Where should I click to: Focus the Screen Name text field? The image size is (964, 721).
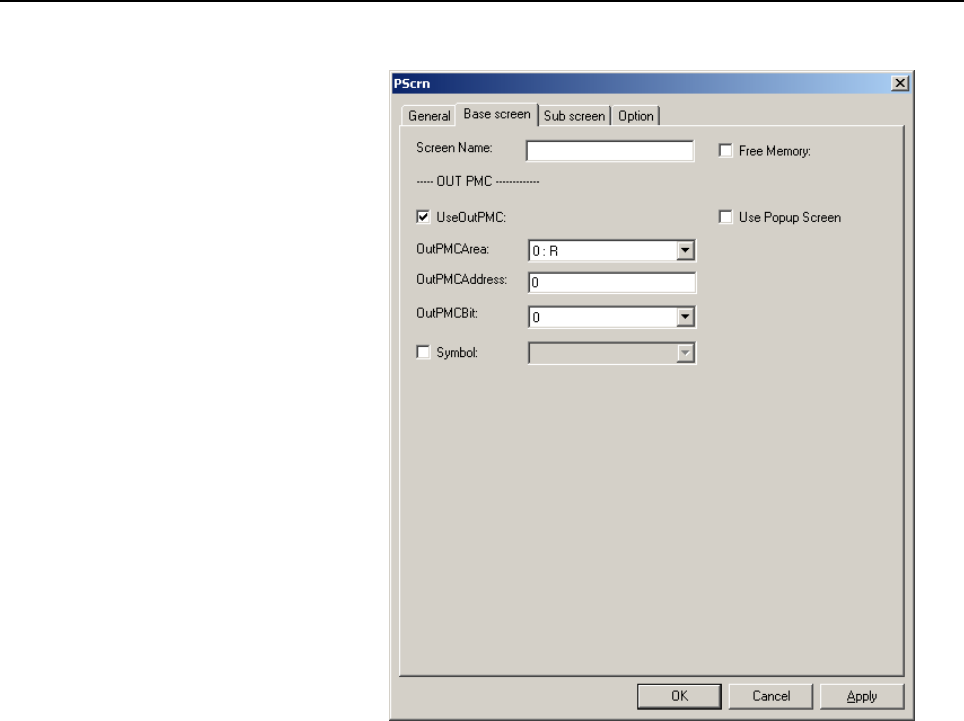tap(610, 151)
